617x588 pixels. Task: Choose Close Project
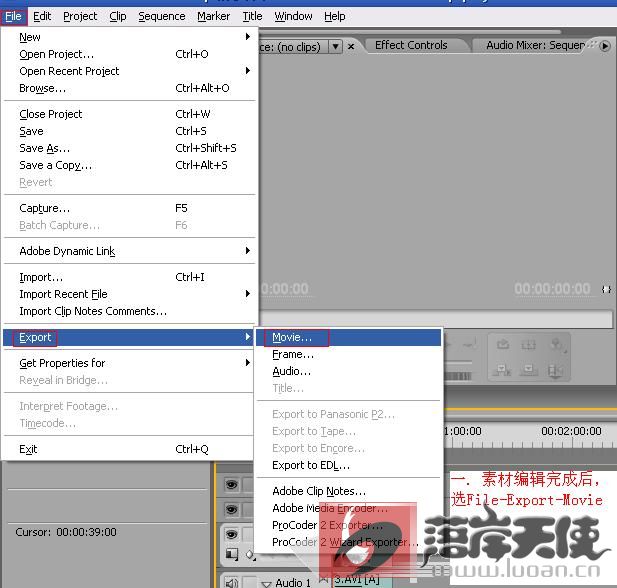click(x=129, y=114)
